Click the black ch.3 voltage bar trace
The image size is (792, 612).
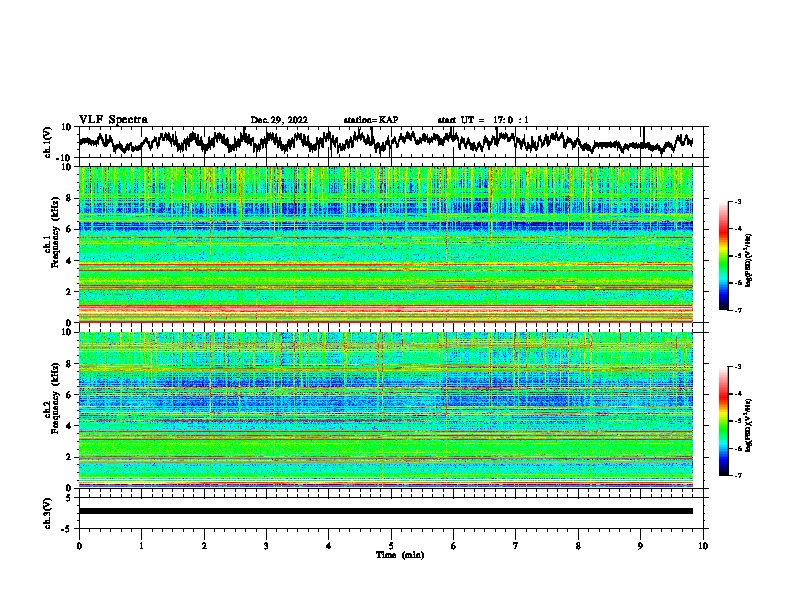coord(385,511)
